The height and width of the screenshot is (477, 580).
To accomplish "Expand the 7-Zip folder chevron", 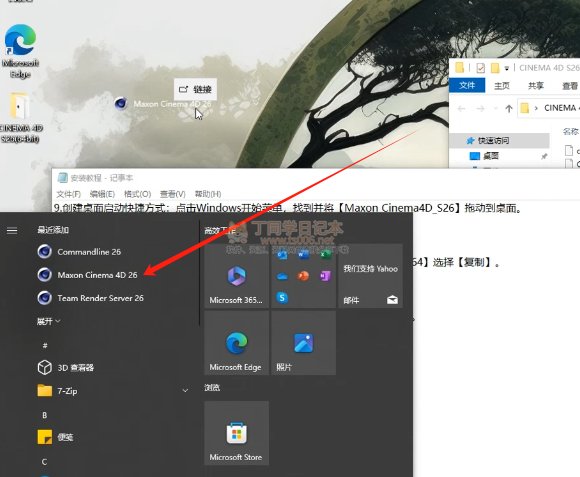I will tap(185, 390).
